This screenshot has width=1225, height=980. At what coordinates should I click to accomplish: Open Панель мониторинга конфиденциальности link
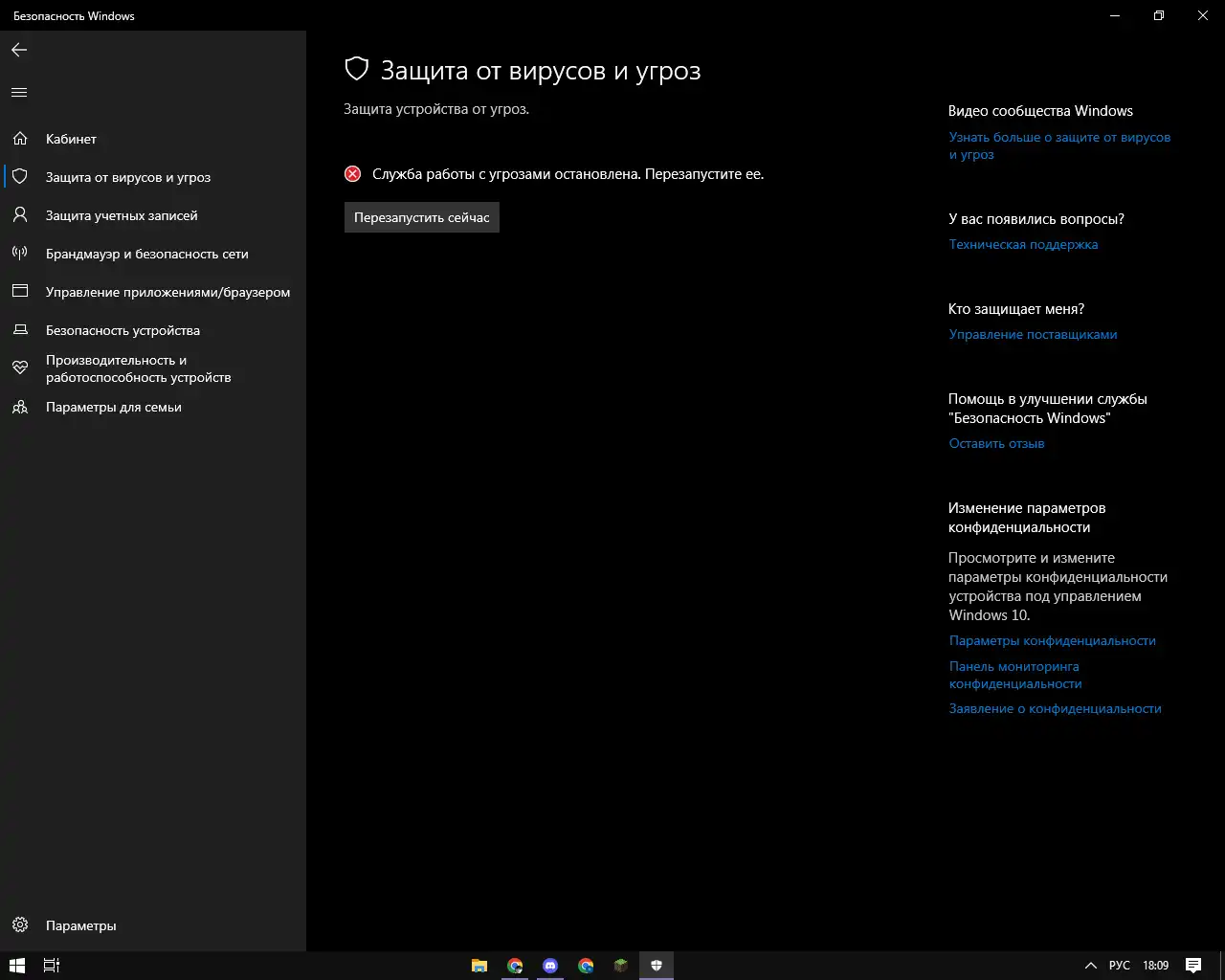[x=1015, y=675]
